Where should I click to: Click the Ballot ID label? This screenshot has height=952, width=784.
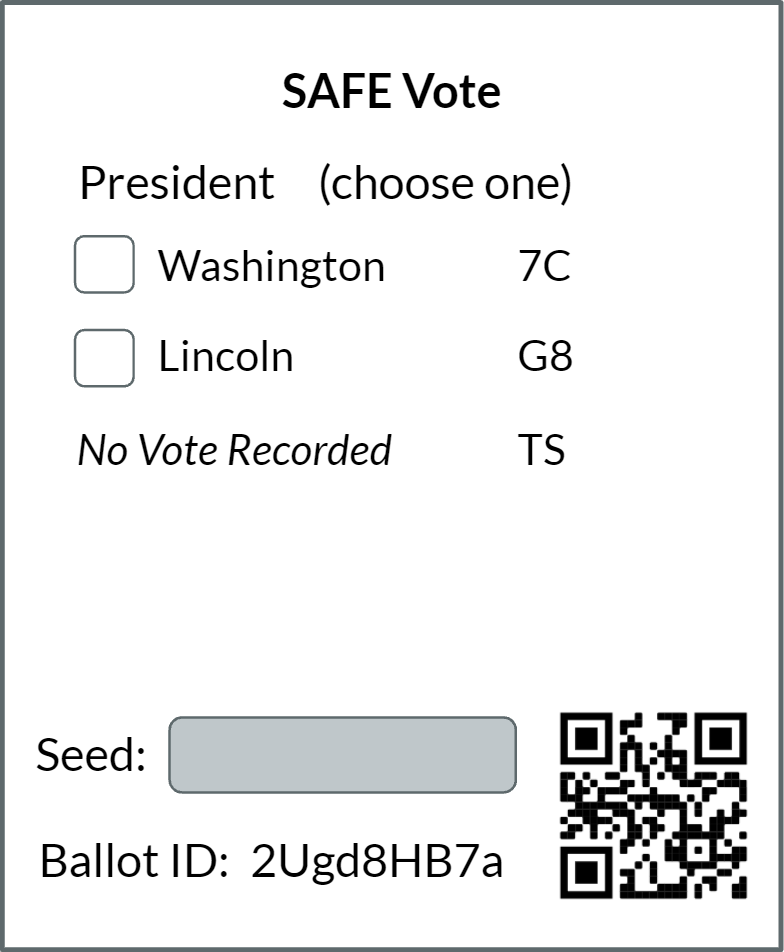[134, 861]
